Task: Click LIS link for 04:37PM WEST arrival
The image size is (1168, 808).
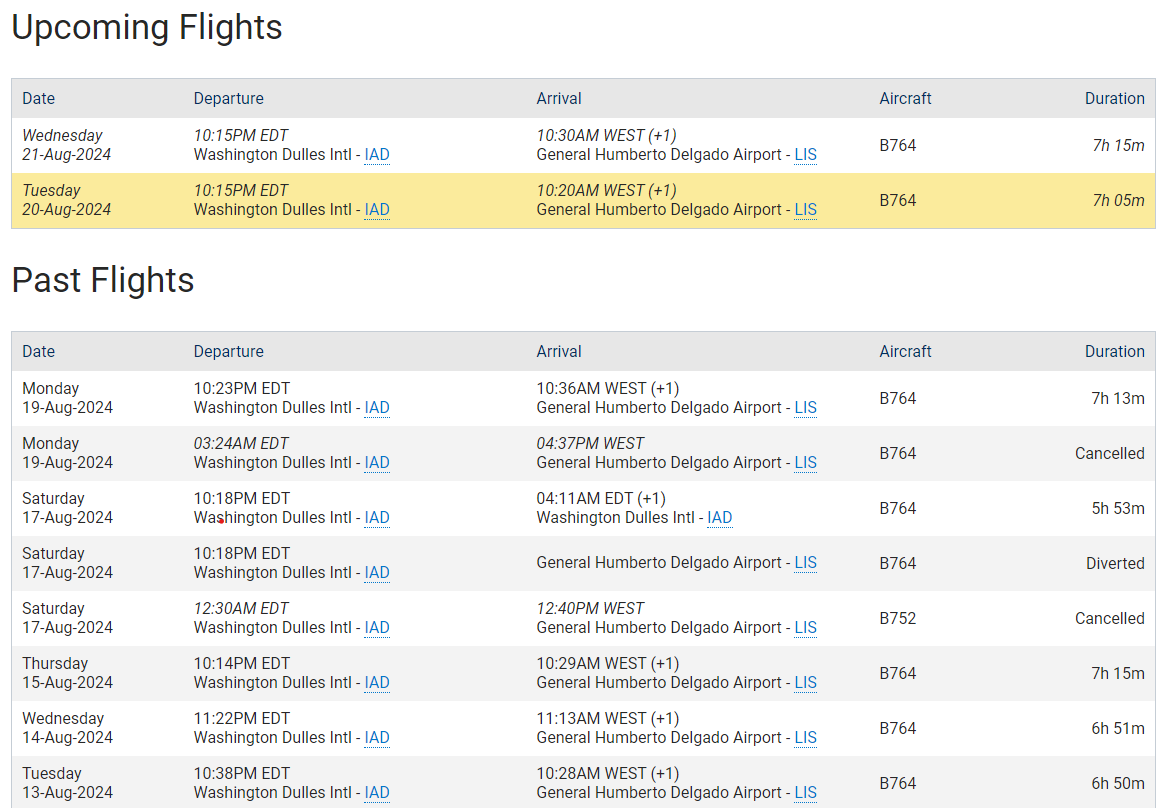Action: pos(805,463)
